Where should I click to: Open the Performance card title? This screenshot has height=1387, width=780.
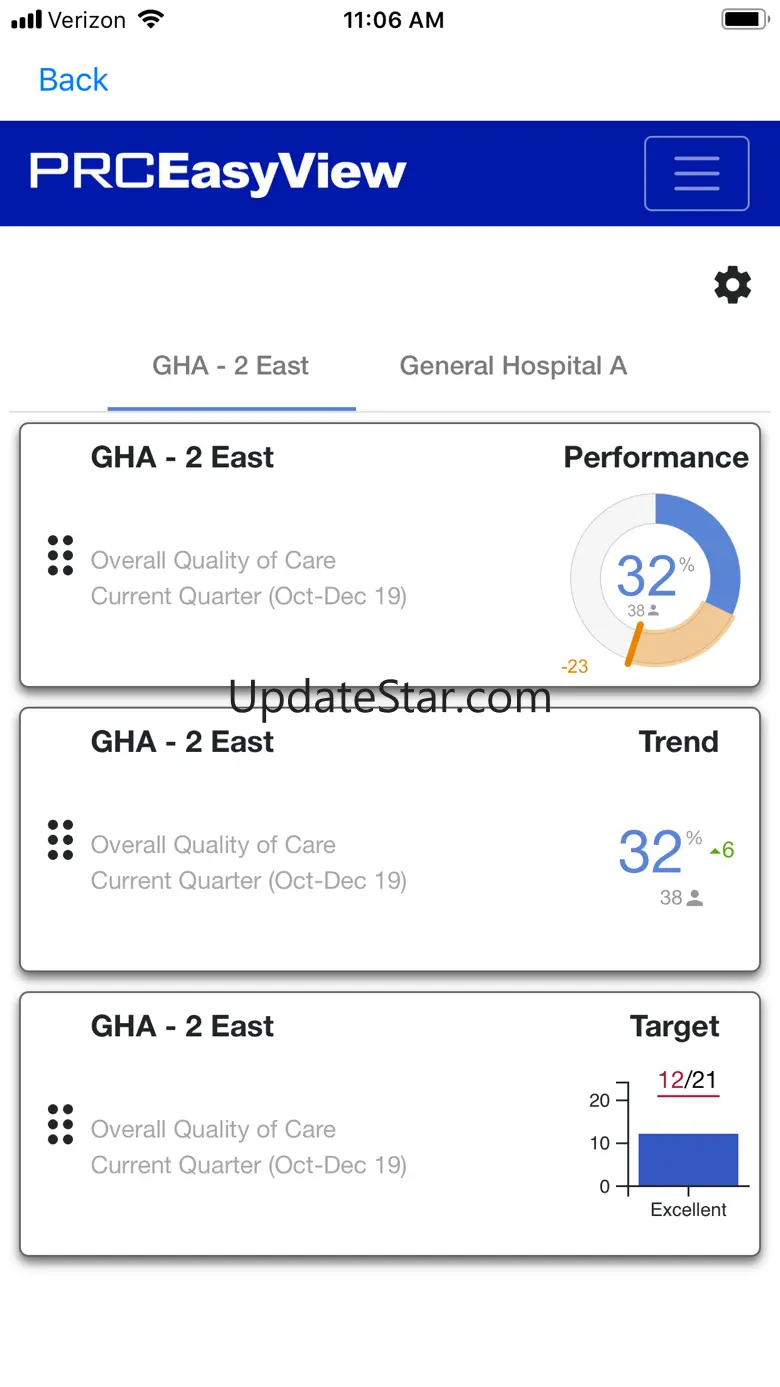click(x=656, y=457)
